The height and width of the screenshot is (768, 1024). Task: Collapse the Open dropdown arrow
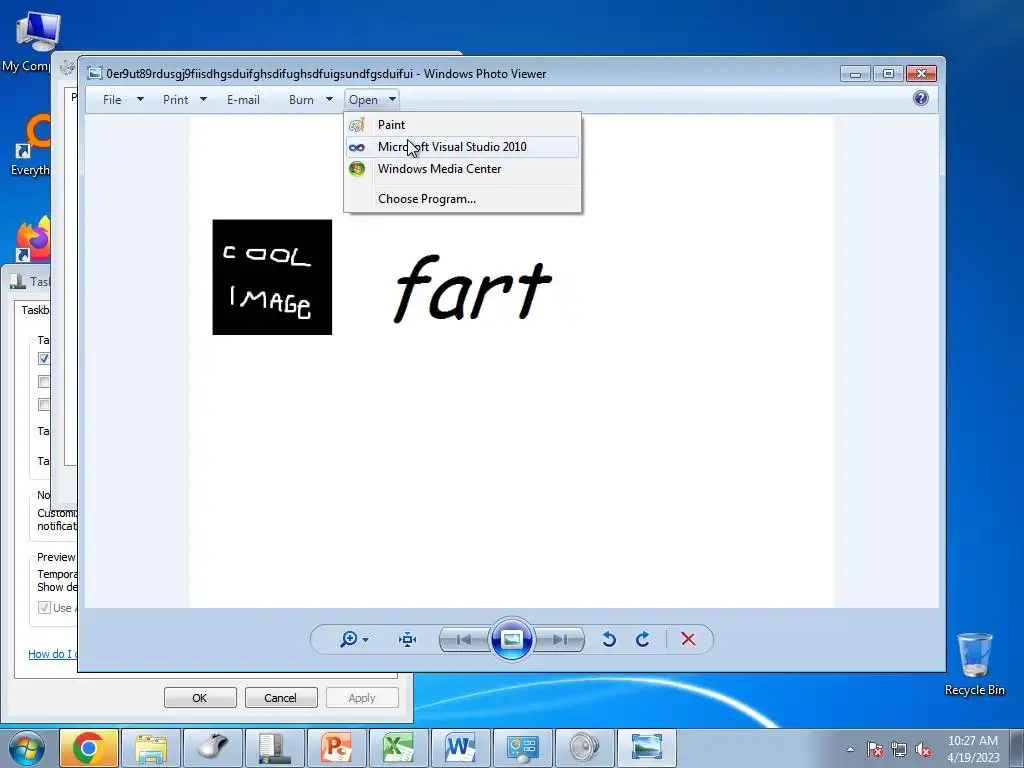point(392,99)
